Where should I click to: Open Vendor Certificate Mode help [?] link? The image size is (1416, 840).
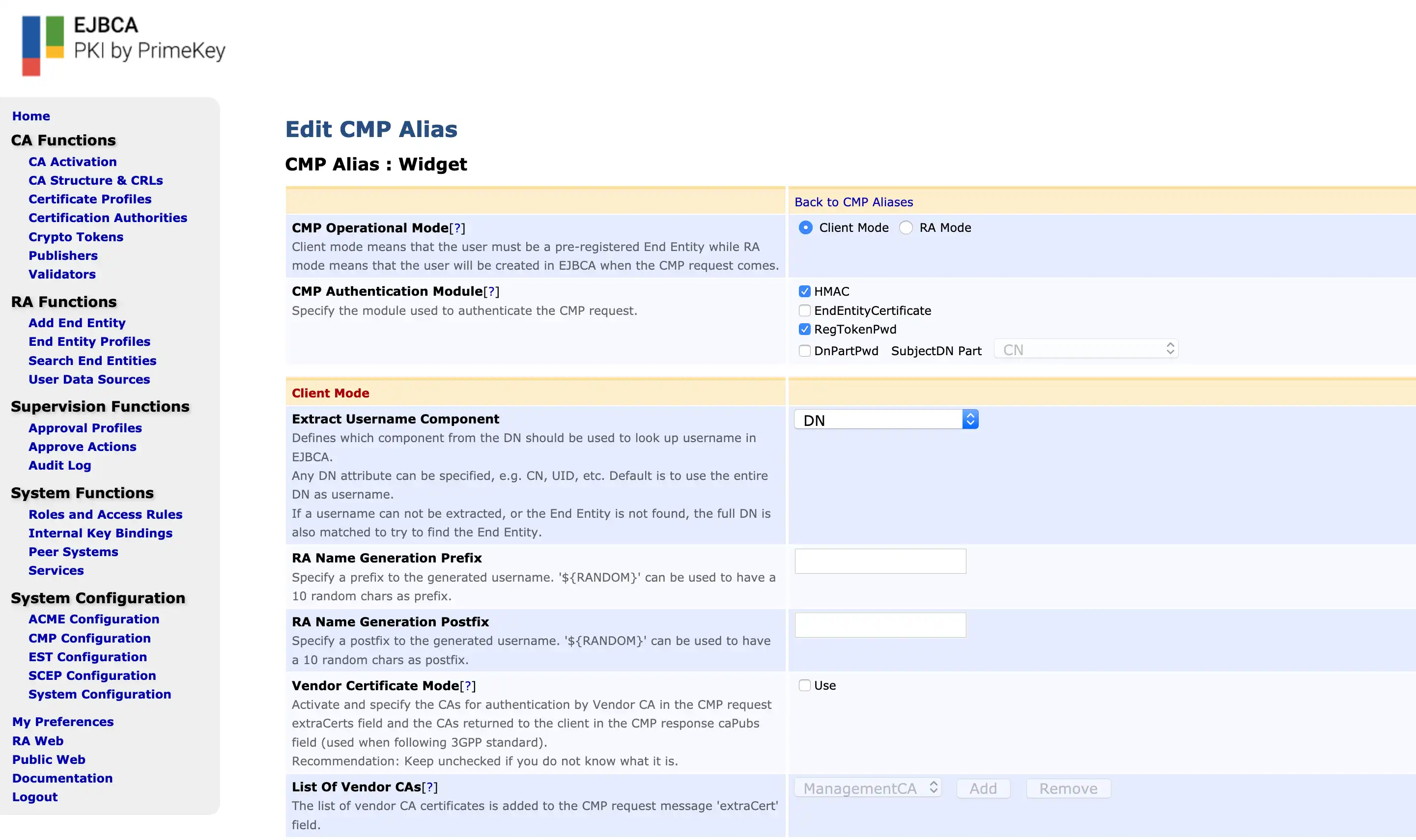coord(468,686)
